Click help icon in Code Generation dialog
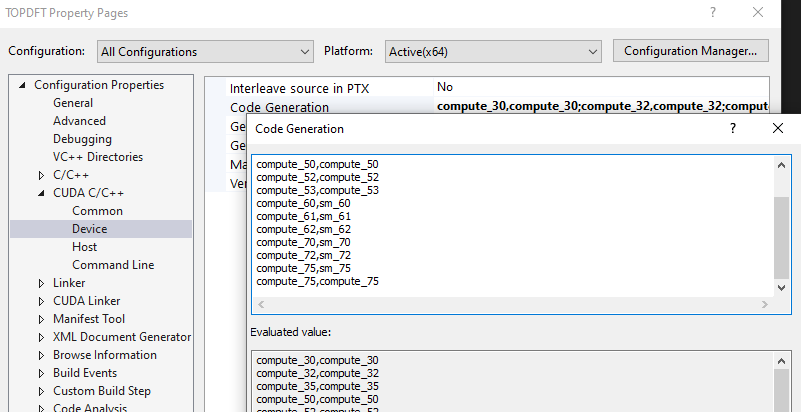This screenshot has width=801, height=412. click(x=733, y=128)
